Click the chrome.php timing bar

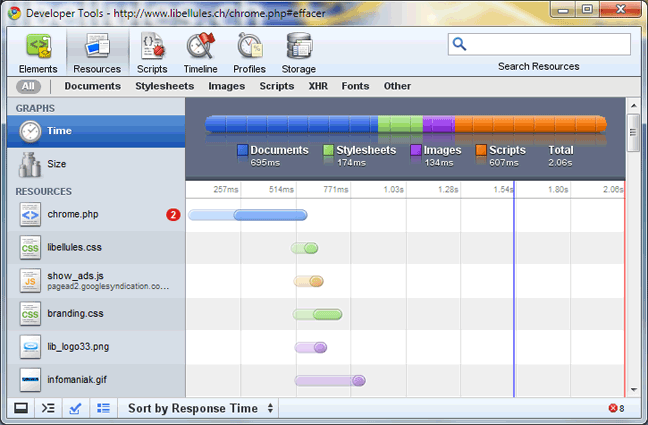[248, 215]
